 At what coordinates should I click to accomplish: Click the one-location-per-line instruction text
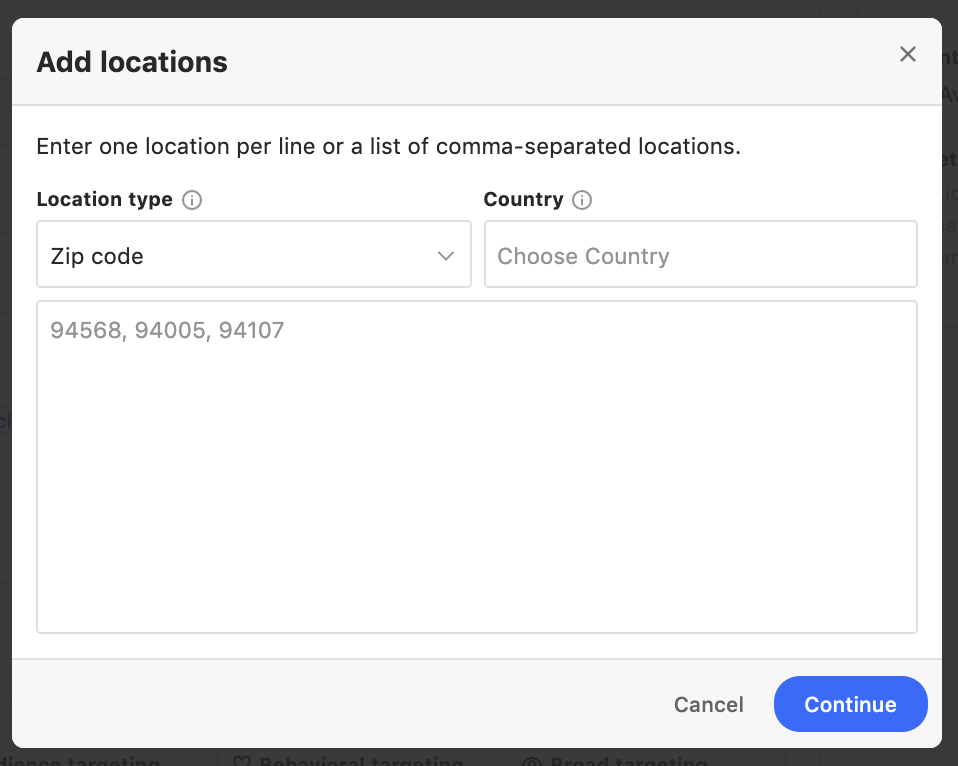point(388,147)
